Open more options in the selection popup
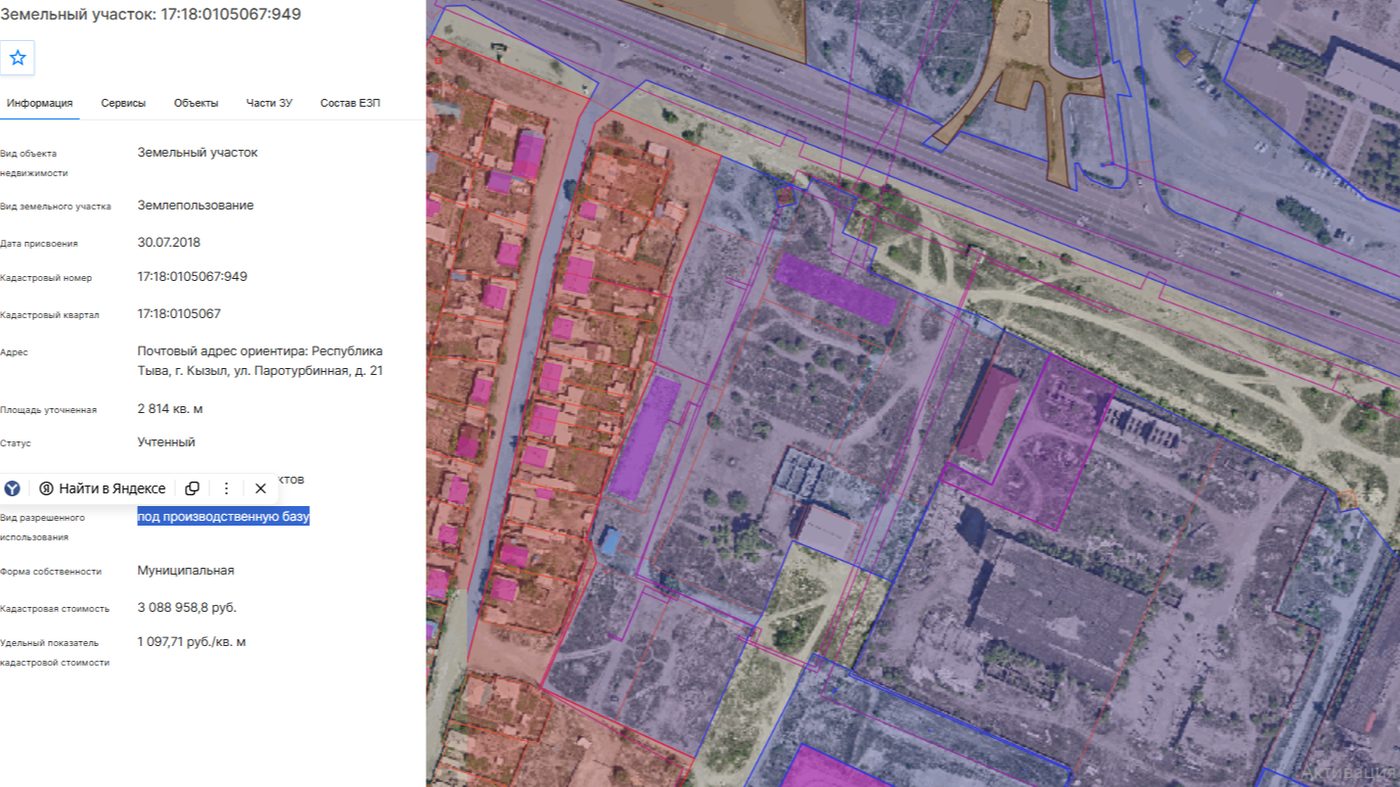This screenshot has width=1400, height=787. pyautogui.click(x=226, y=488)
